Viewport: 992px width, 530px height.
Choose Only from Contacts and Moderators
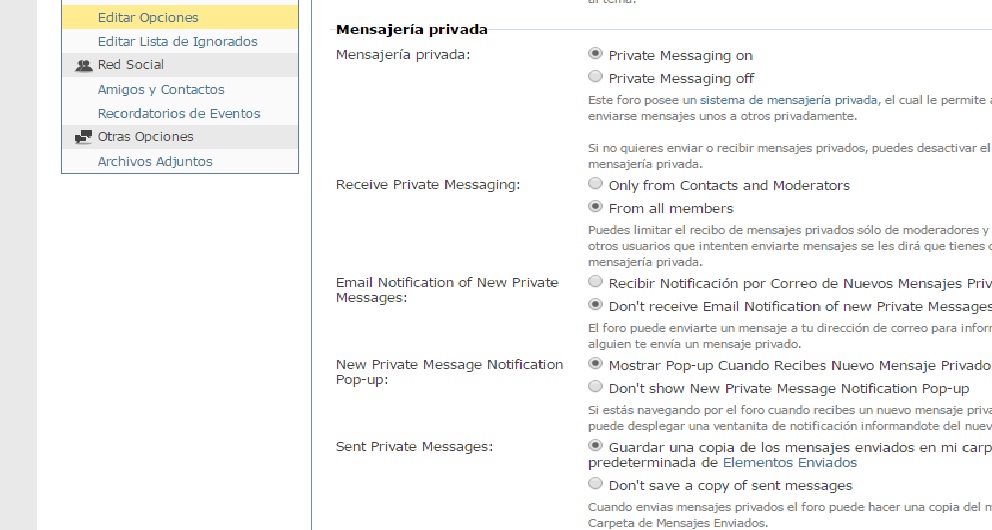[595, 183]
